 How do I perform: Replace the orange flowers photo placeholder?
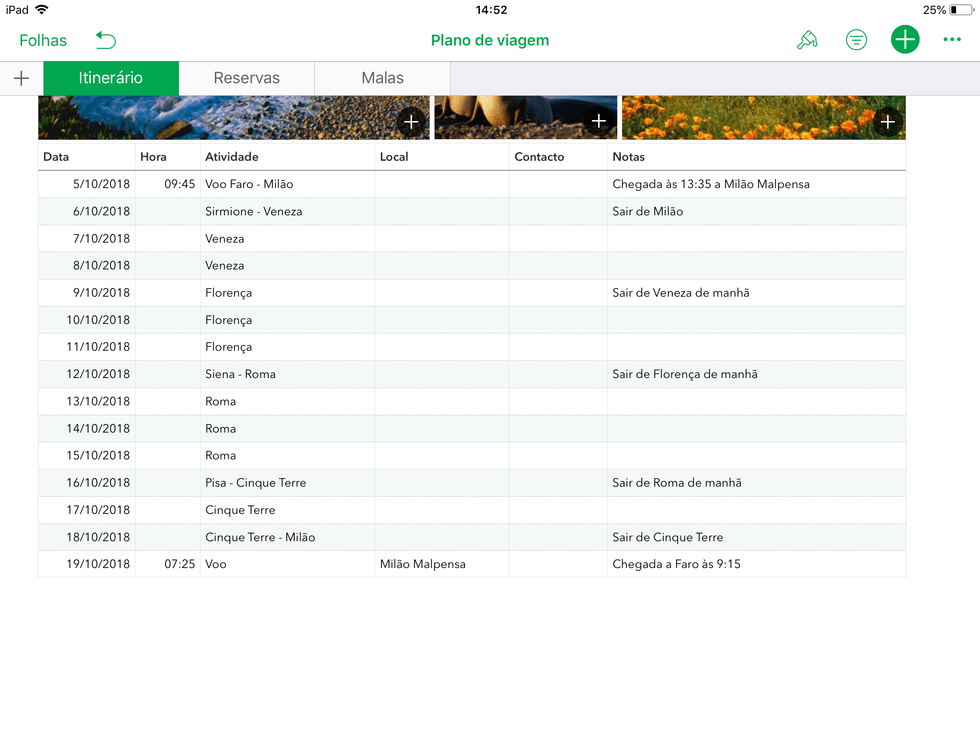pos(888,121)
